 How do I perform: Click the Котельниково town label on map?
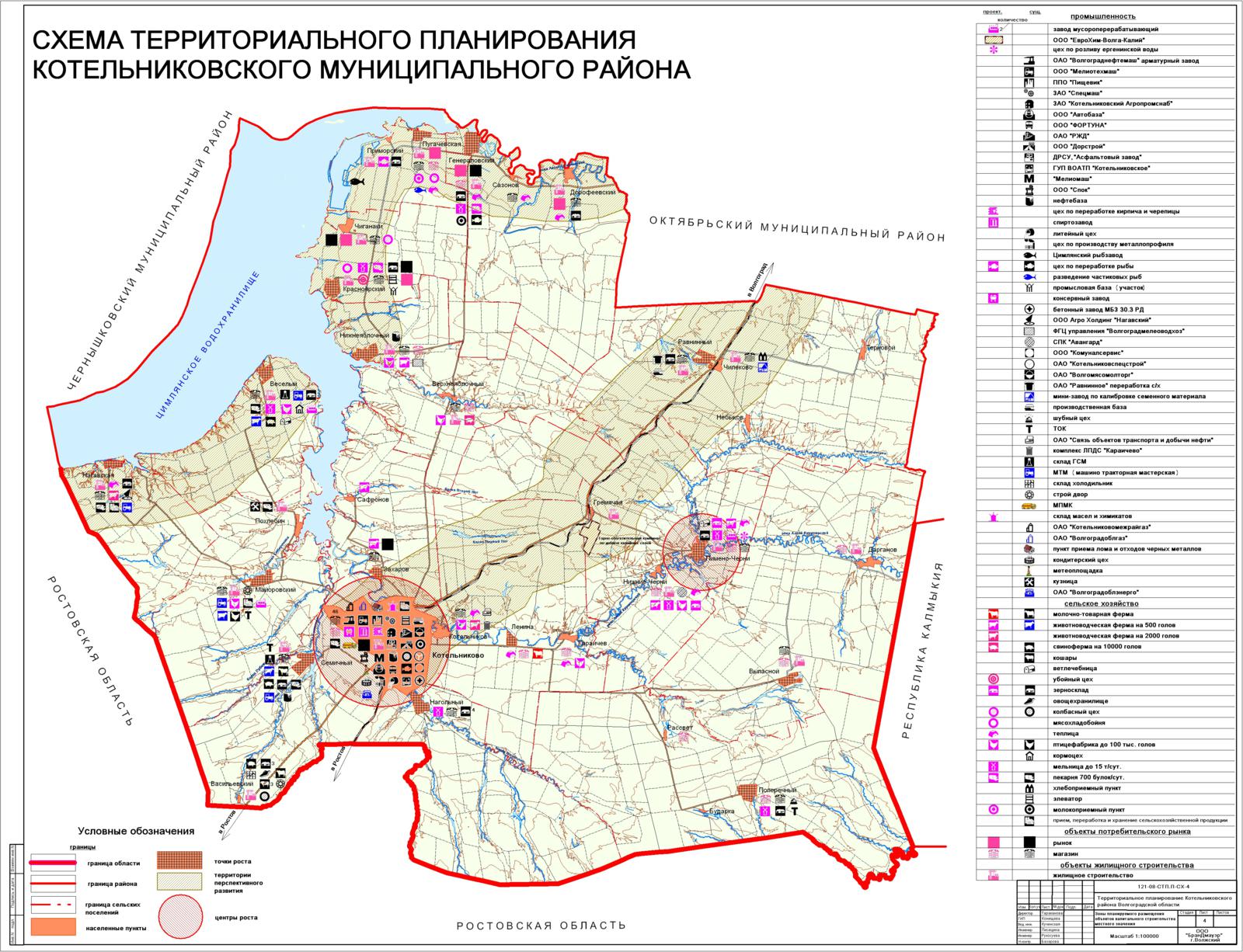point(458,655)
